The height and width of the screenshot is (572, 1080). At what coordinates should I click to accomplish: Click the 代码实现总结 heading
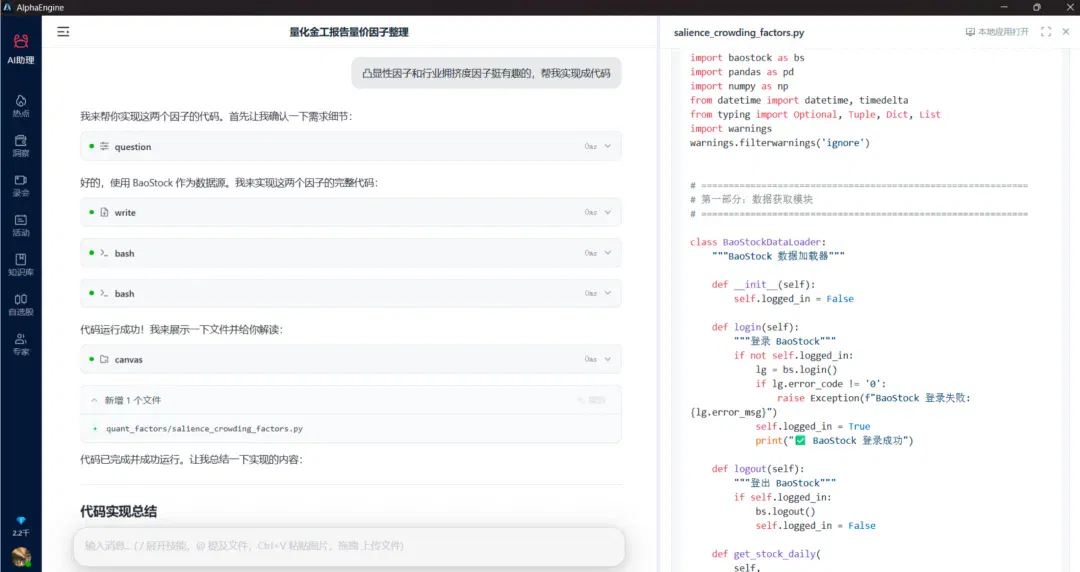click(118, 511)
